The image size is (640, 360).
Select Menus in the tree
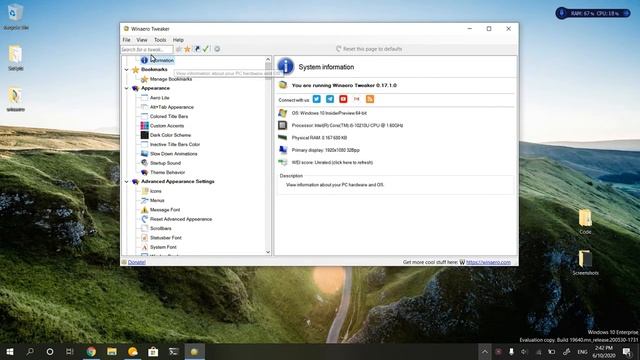tap(157, 201)
